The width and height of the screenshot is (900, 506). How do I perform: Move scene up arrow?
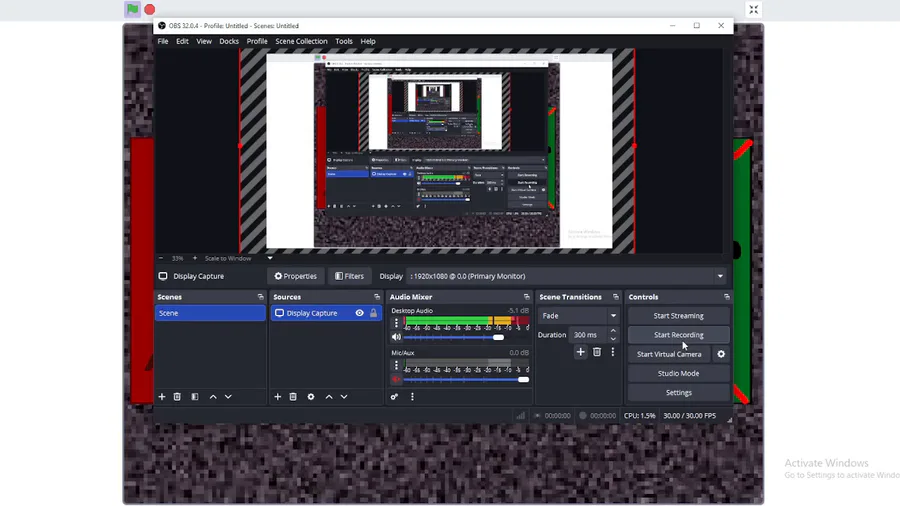(213, 396)
